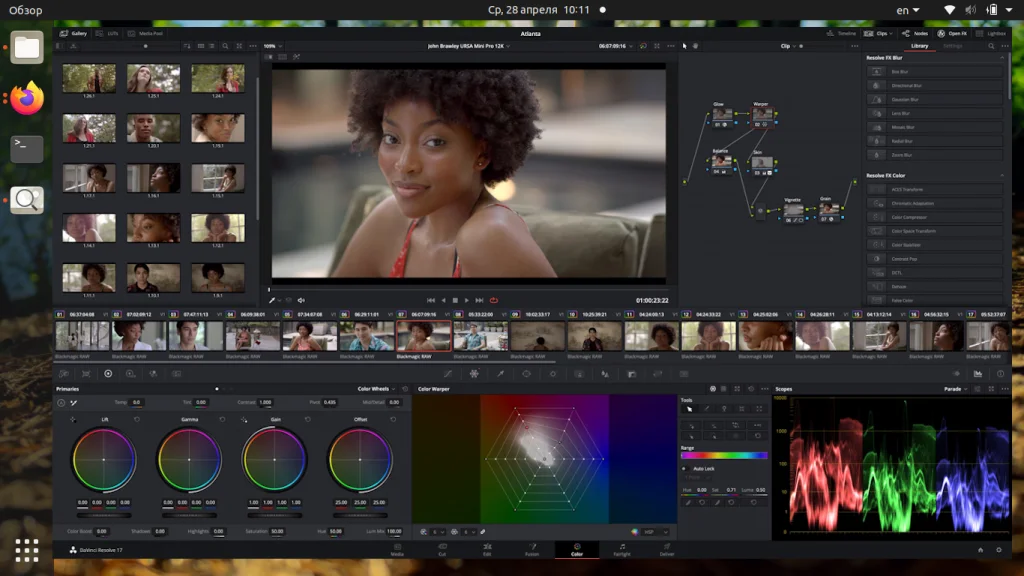
Task: Toggle the Nodes panel button
Action: pyautogui.click(x=914, y=33)
